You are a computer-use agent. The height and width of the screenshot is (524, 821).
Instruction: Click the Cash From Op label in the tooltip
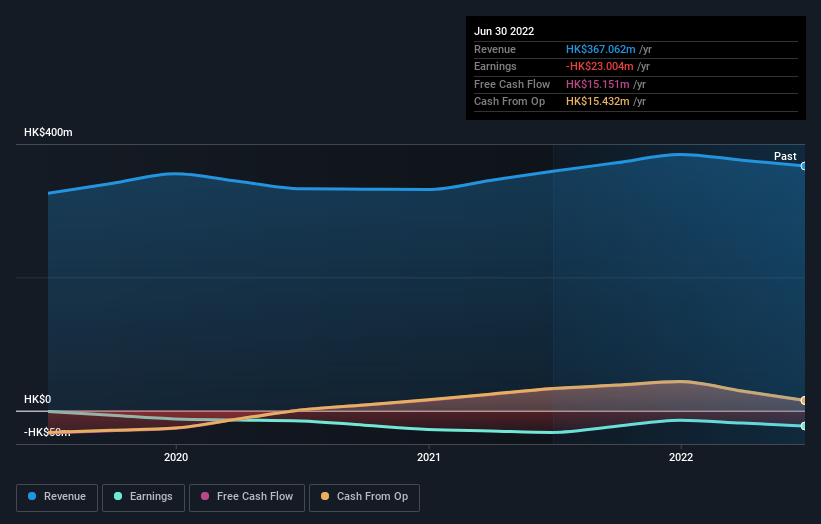click(509, 102)
